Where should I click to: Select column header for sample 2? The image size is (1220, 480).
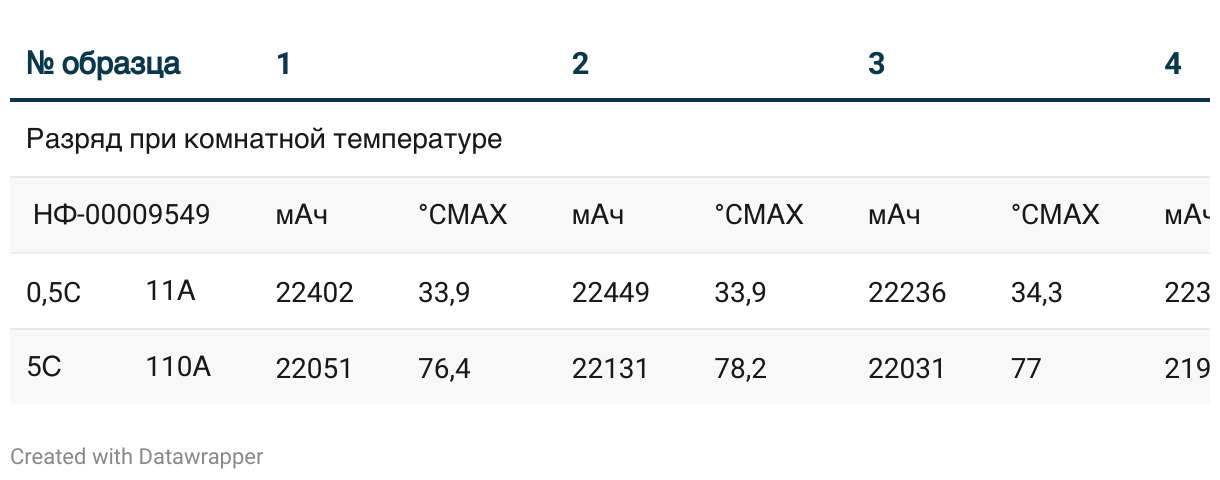(580, 64)
